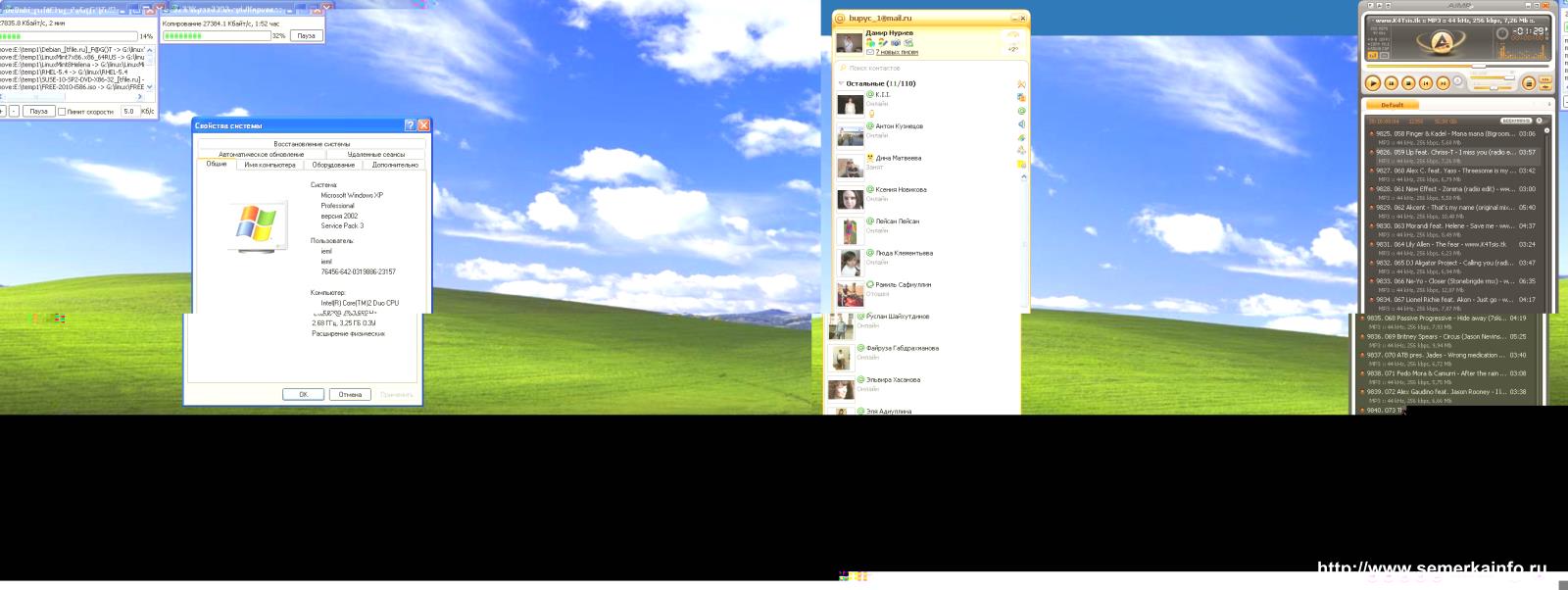The image size is (1568, 590).
Task: Click the 14% move progress bar
Action: click(x=69, y=36)
